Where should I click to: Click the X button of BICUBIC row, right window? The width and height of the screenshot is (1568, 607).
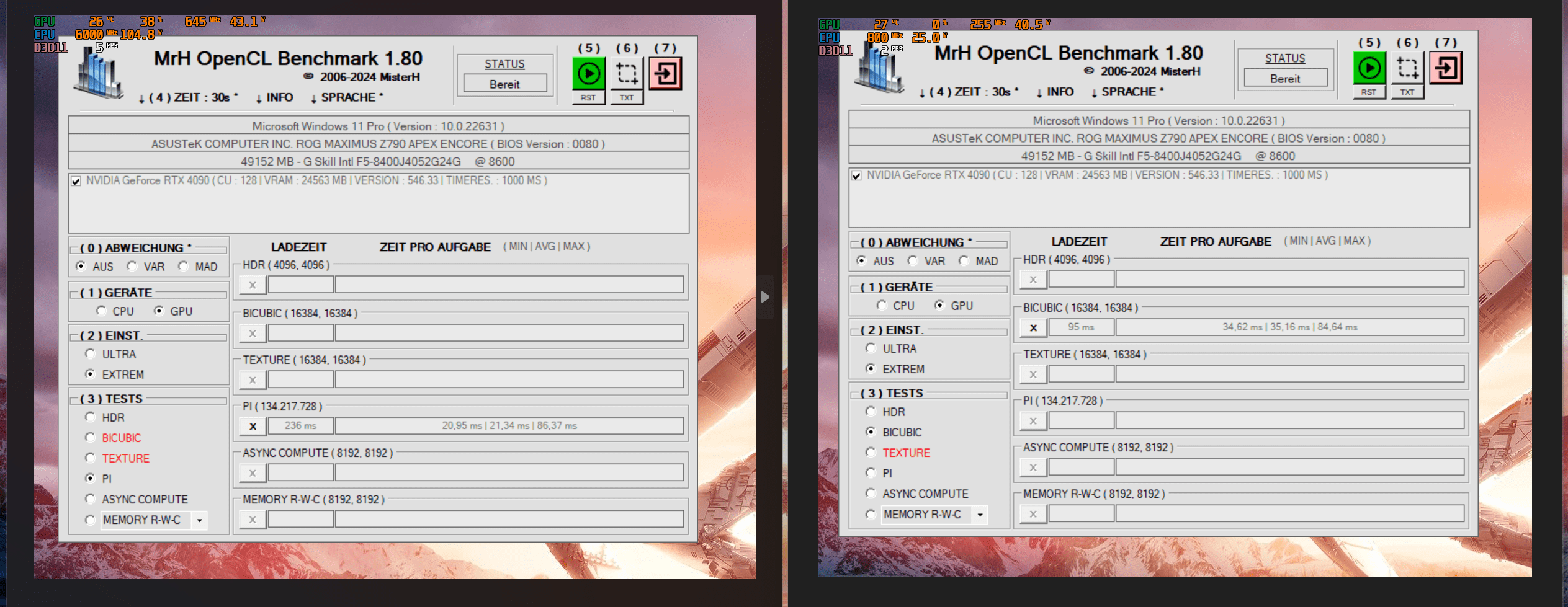[x=1033, y=328]
